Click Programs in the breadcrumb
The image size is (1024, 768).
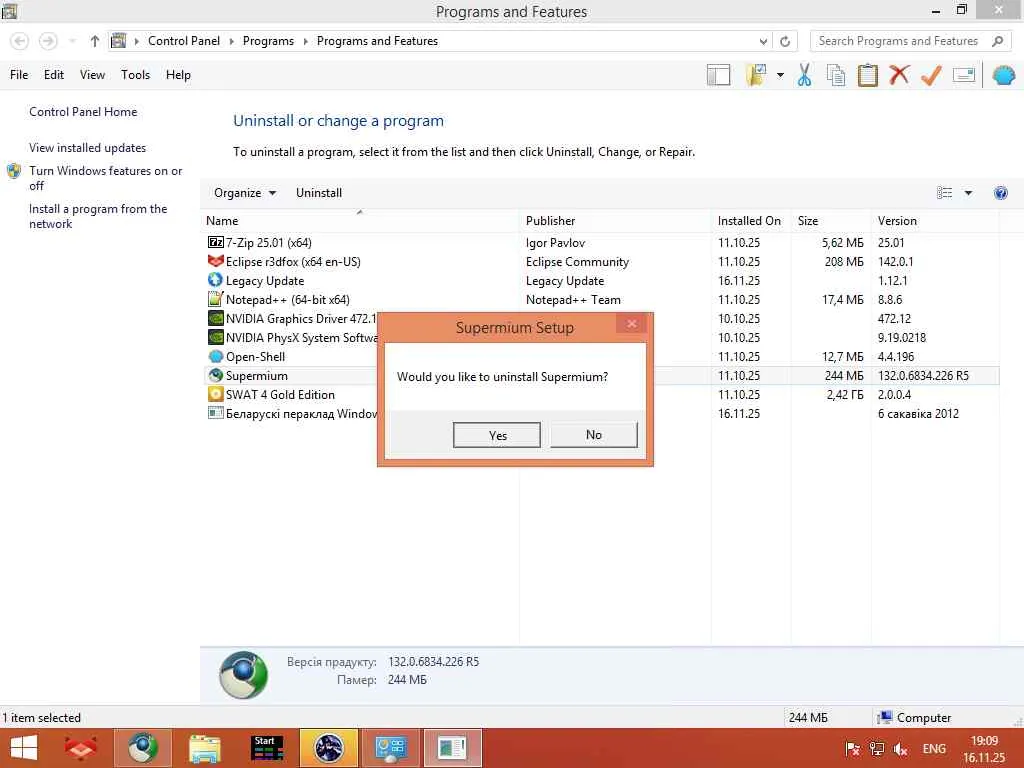268,41
